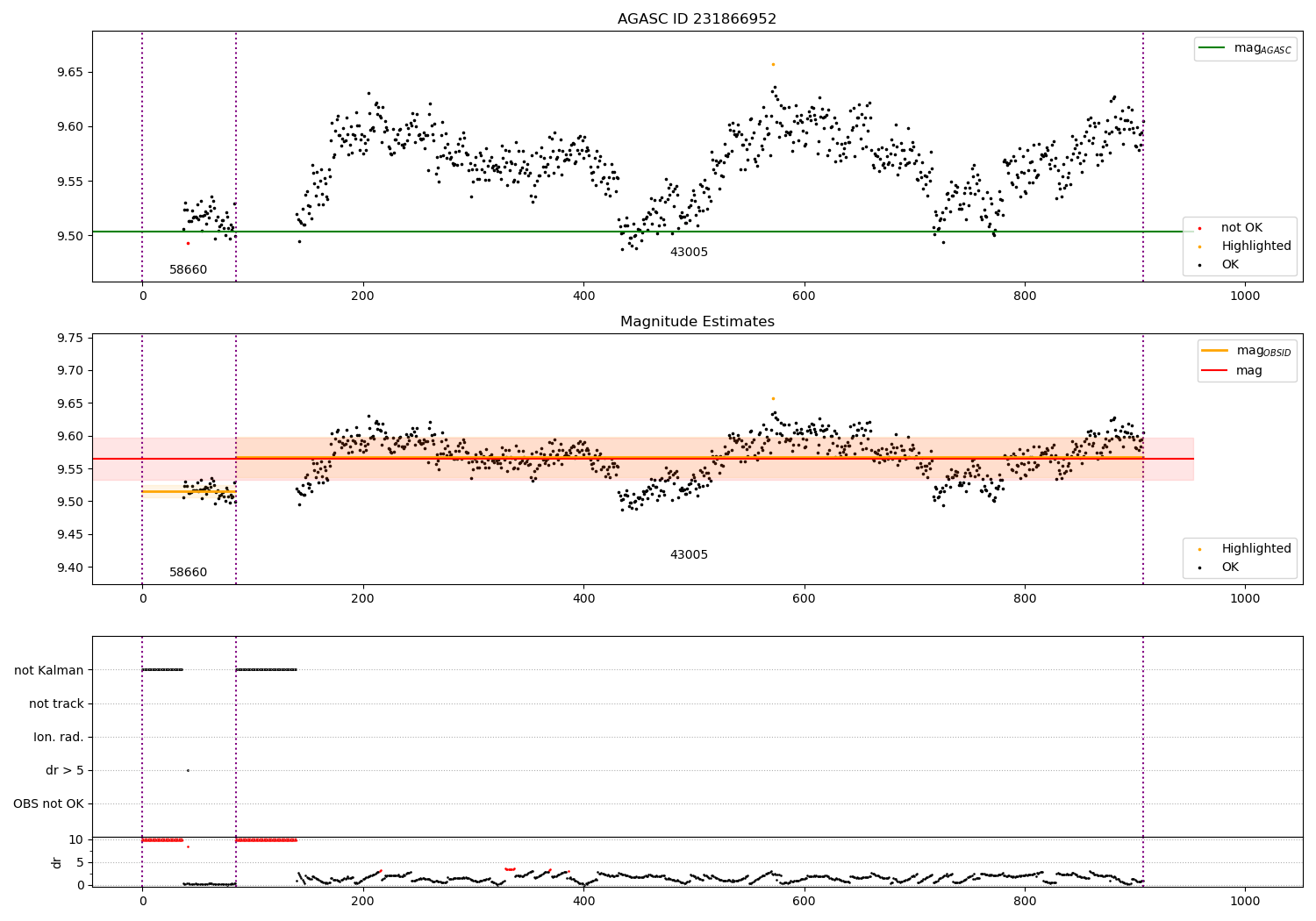Click the green mag AGASC legend entry
The height and width of the screenshot is (921, 1316).
point(1246,48)
